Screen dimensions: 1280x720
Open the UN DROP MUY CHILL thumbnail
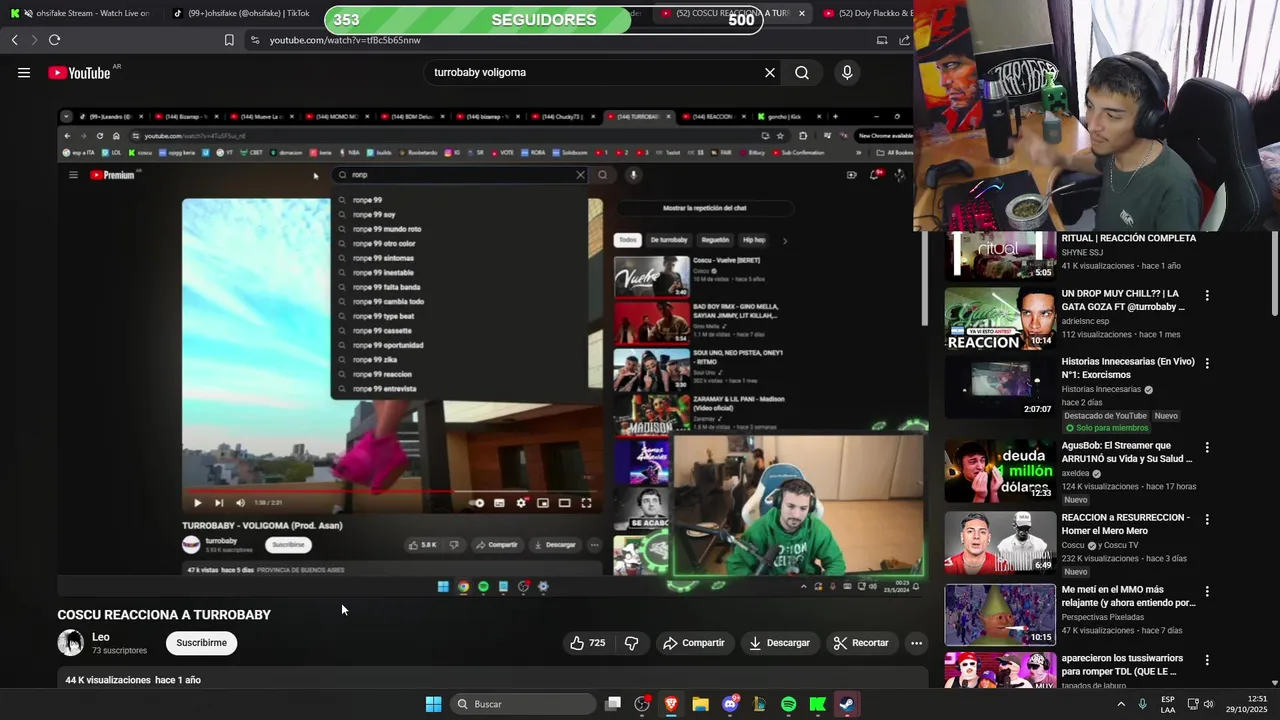pos(999,319)
